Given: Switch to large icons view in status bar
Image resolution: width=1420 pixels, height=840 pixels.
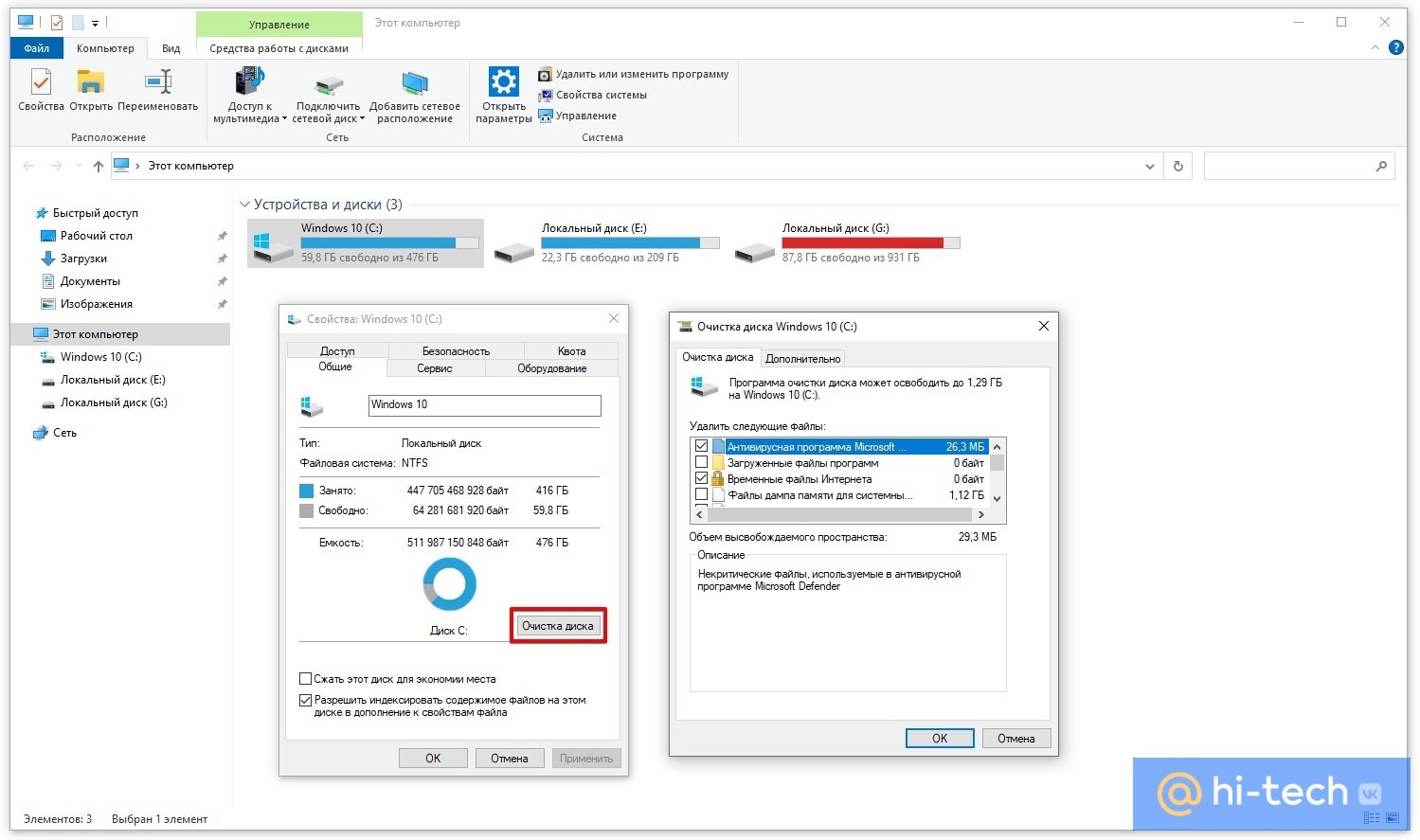Looking at the screenshot, I should (x=1393, y=817).
